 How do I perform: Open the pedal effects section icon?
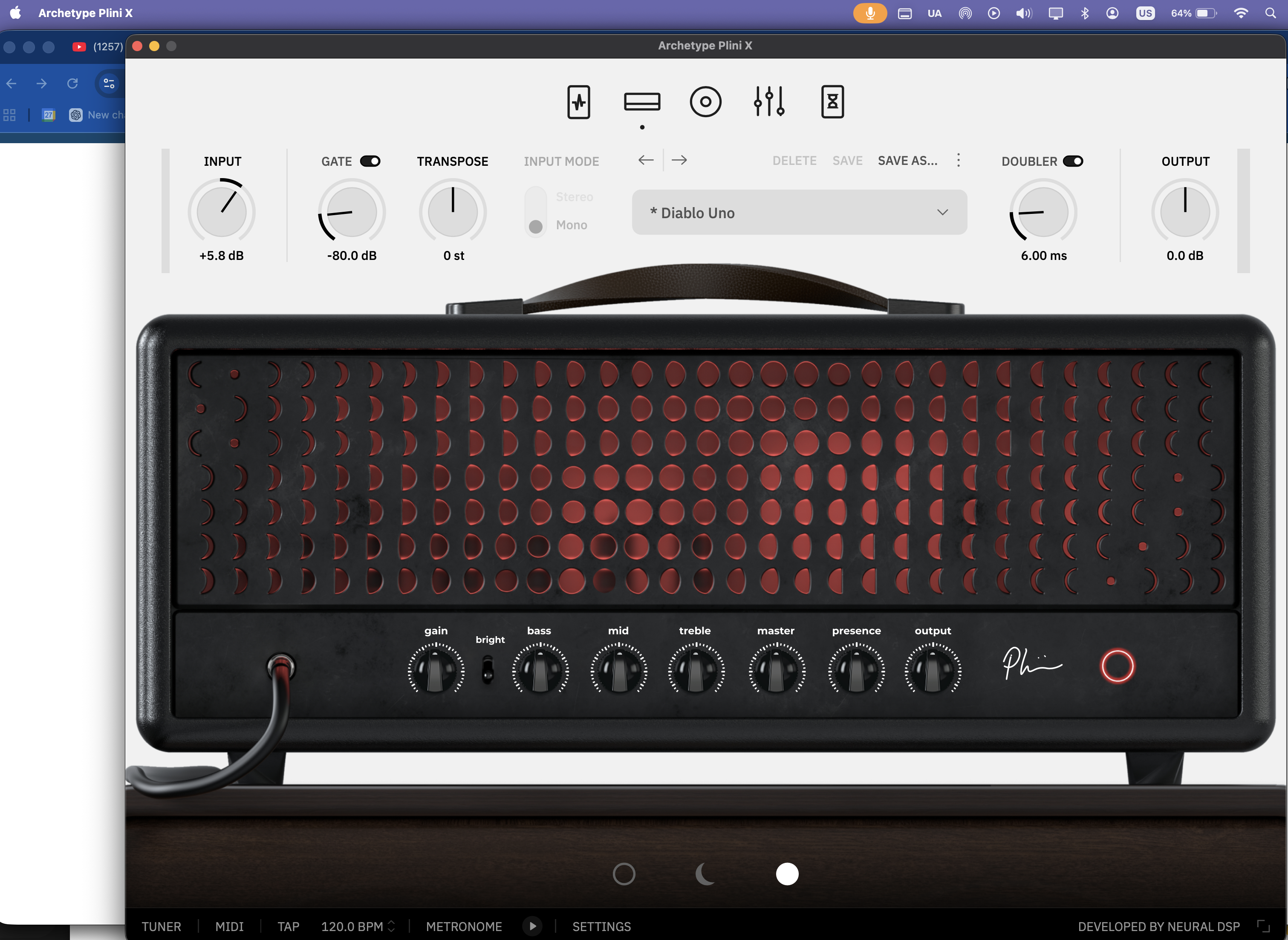[x=579, y=102]
